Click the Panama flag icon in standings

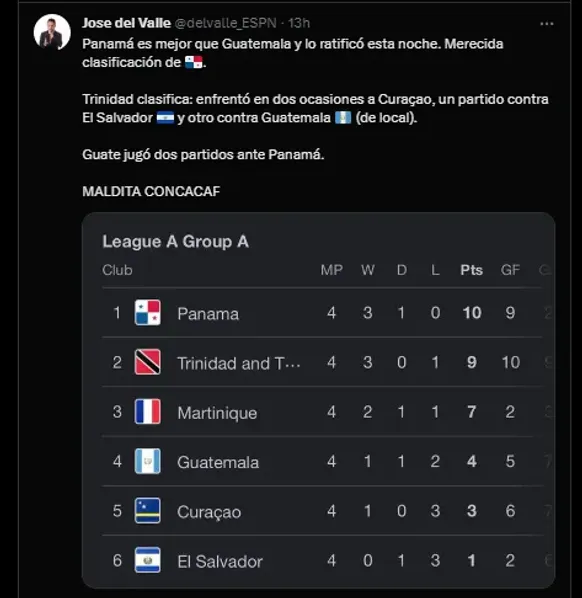[x=148, y=312]
